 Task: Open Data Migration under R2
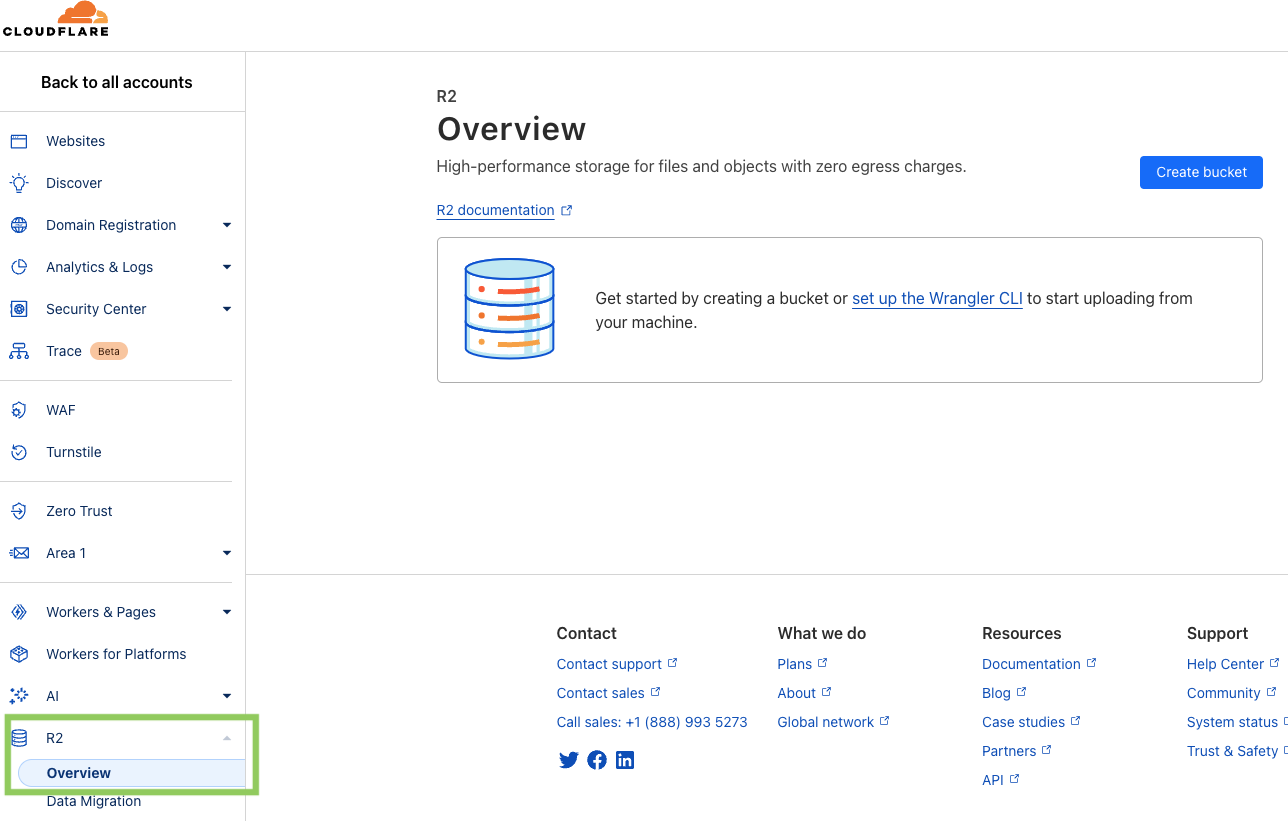pyautogui.click(x=94, y=801)
